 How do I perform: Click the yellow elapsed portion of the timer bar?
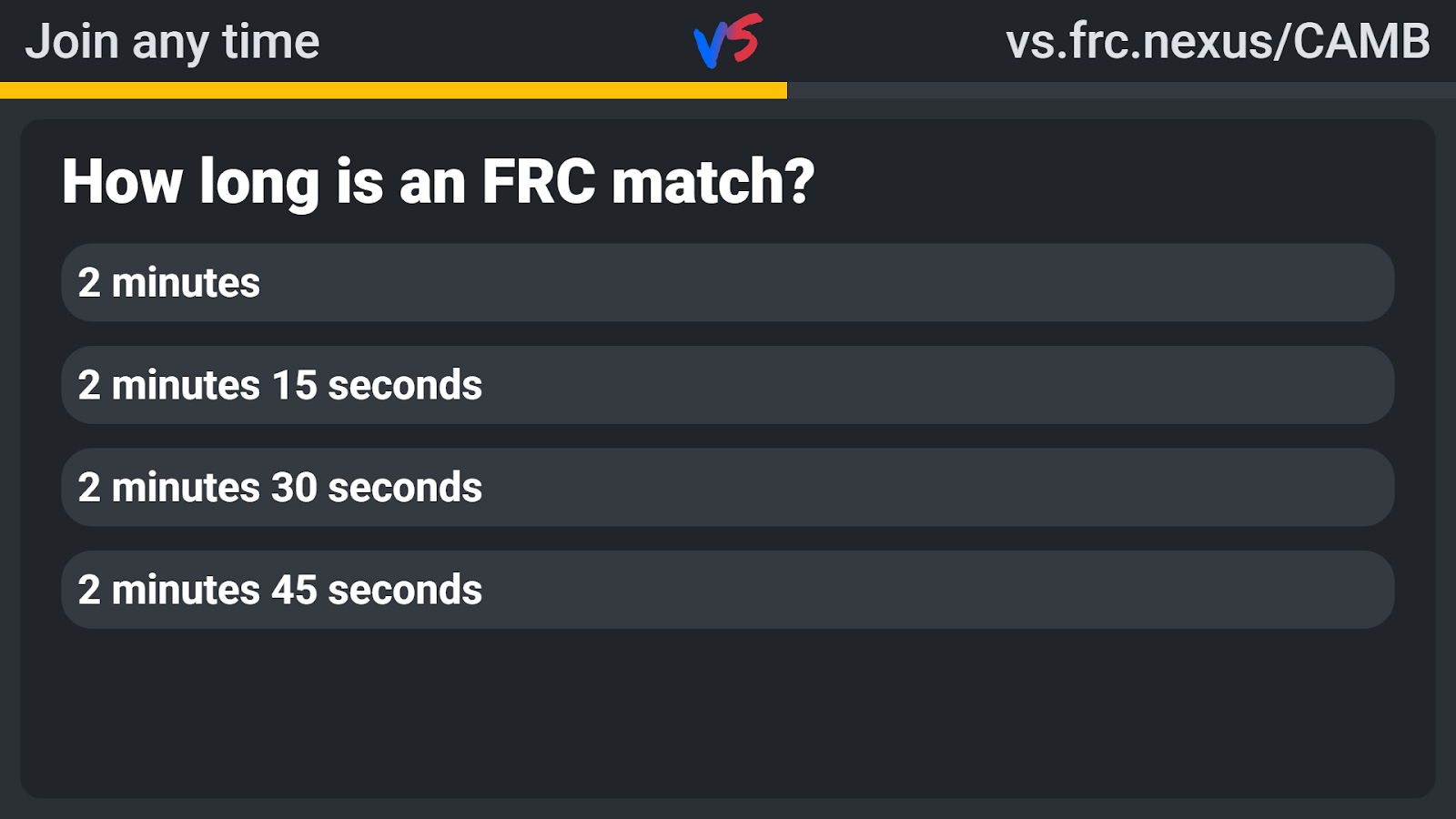pyautogui.click(x=391, y=90)
